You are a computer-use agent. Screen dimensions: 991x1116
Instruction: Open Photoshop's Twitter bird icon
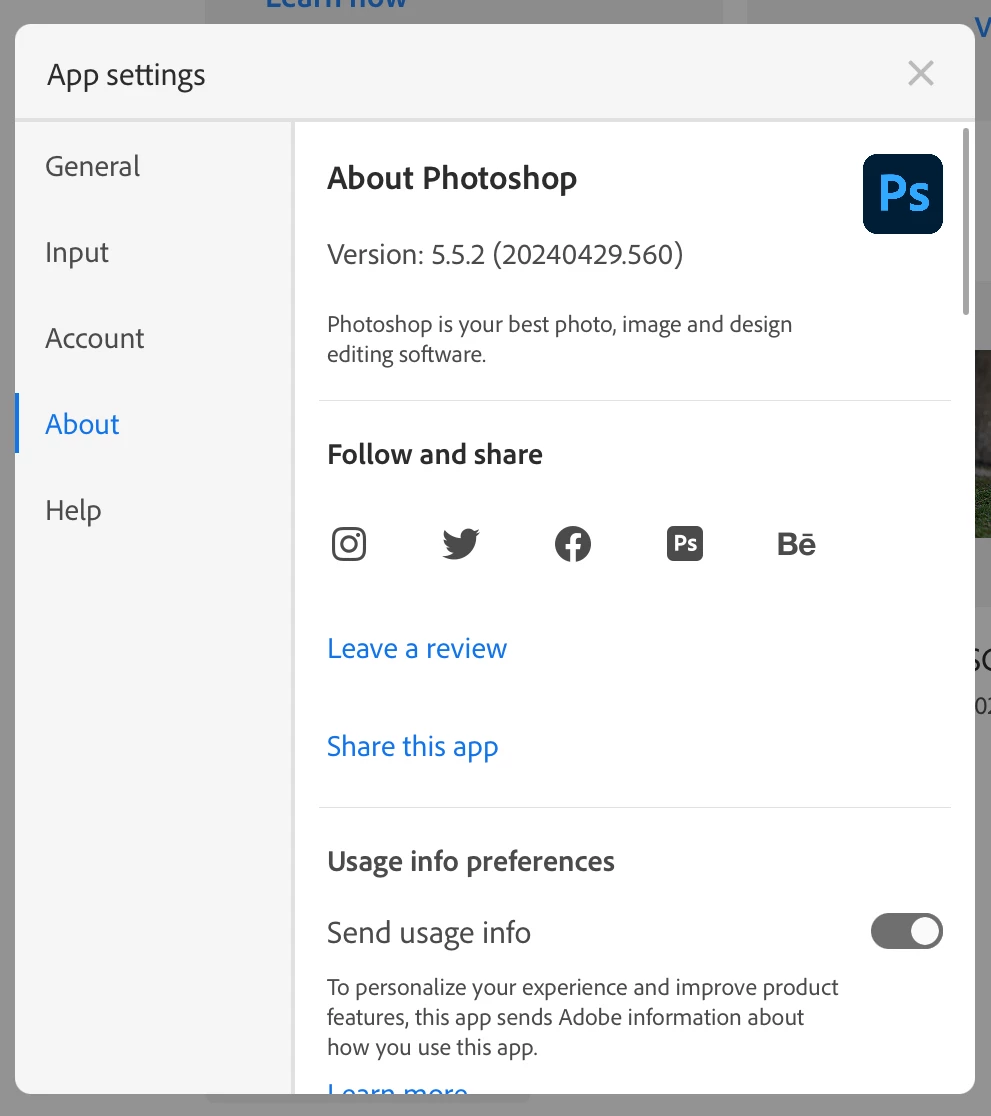(461, 544)
